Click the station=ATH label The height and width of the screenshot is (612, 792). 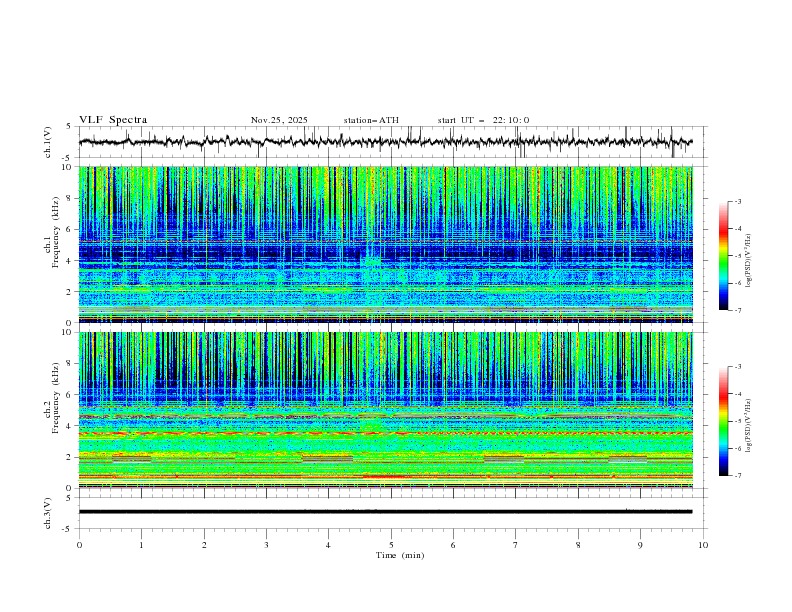pyautogui.click(x=371, y=120)
